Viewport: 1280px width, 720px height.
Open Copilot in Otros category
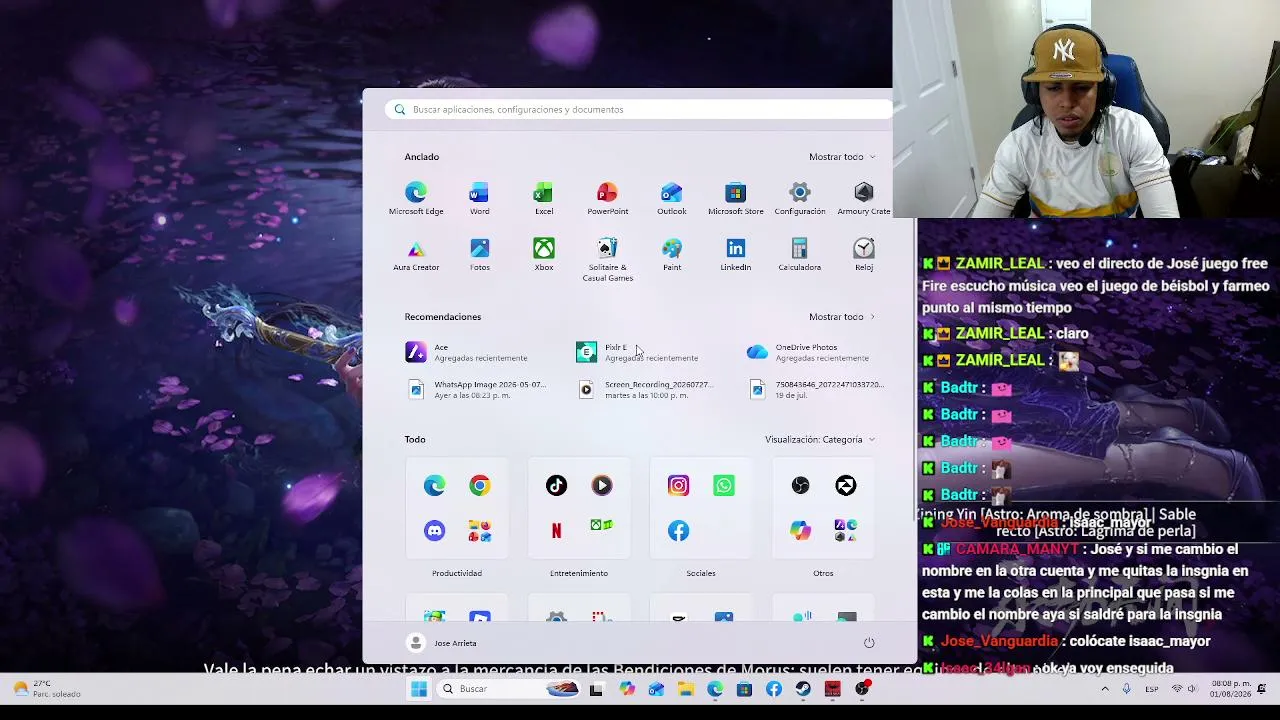(x=800, y=531)
